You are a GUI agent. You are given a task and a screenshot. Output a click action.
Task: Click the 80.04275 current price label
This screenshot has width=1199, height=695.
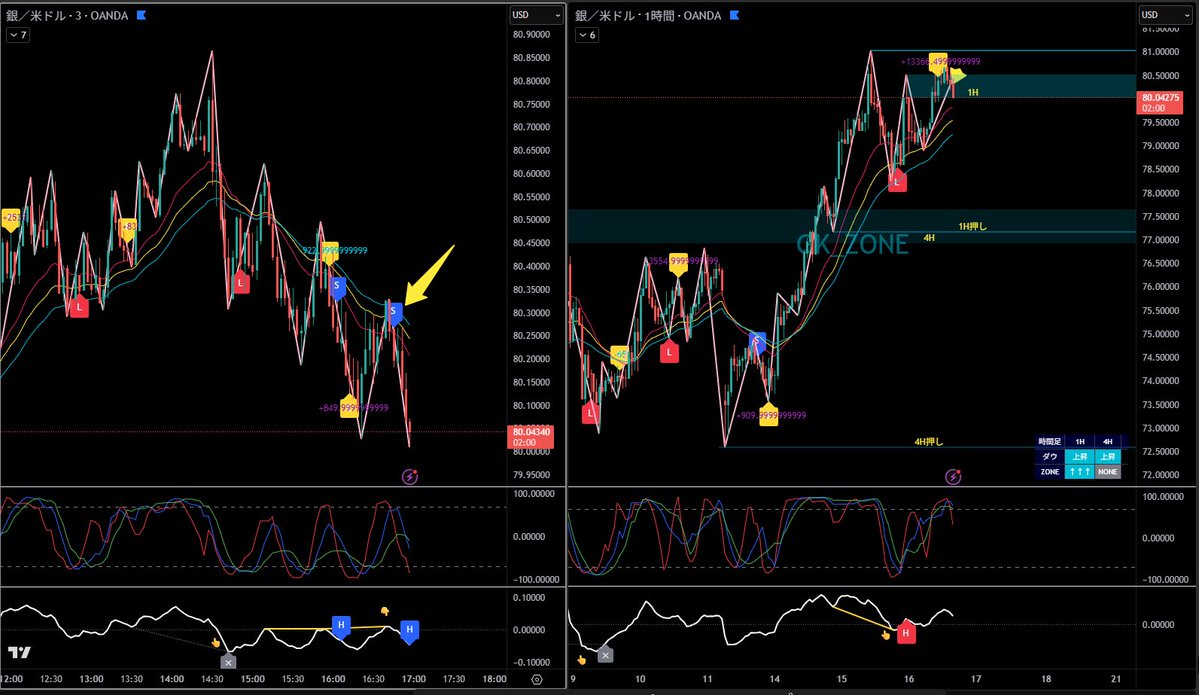pos(1160,102)
